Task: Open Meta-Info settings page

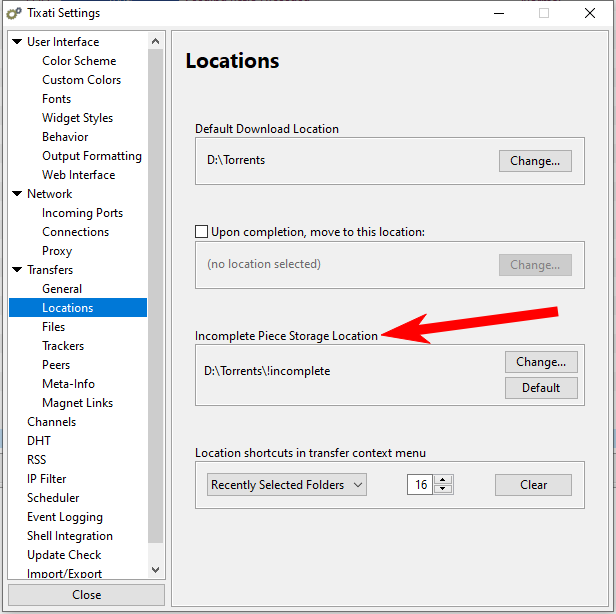Action: tap(68, 384)
